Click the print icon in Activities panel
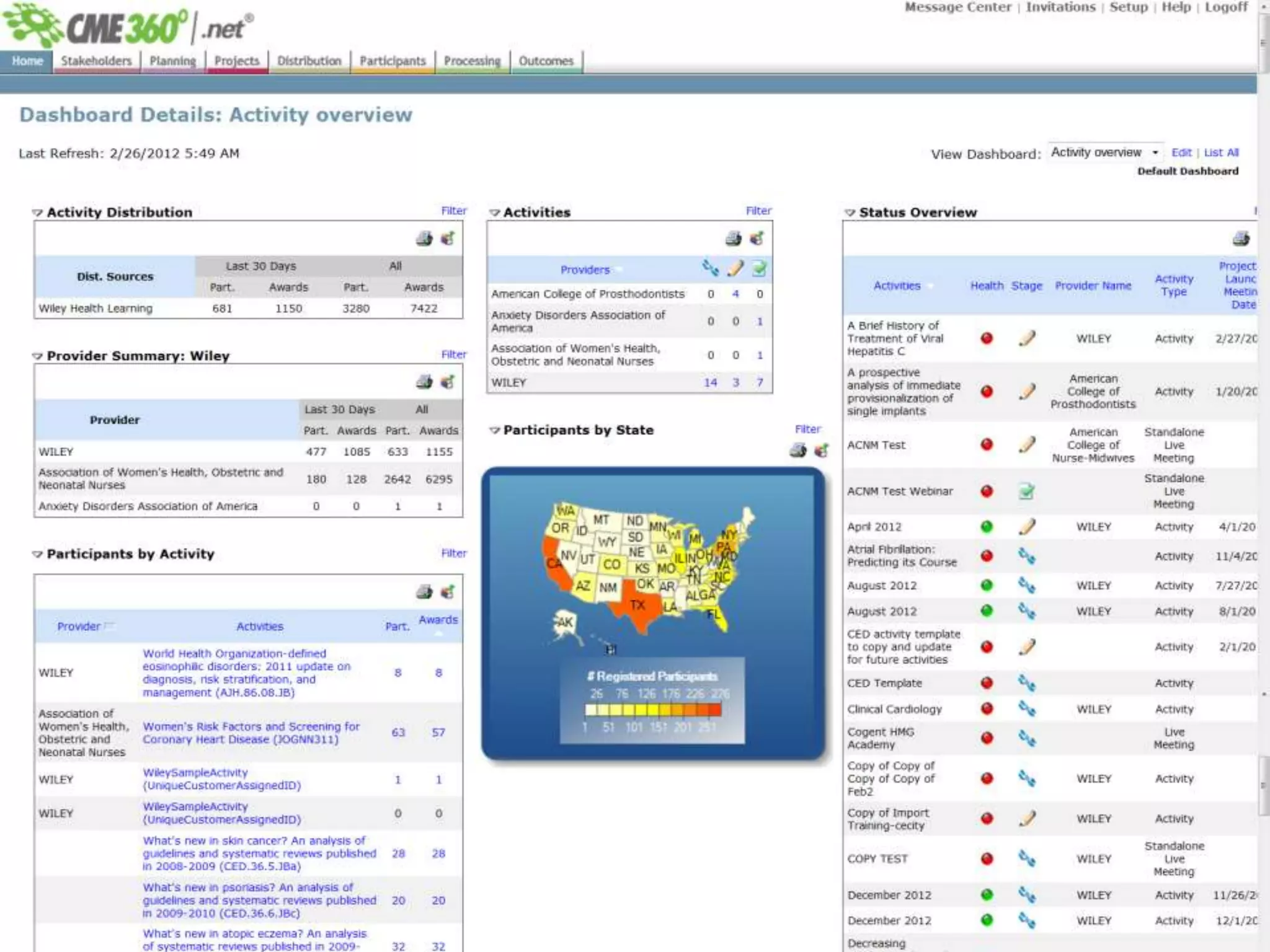 [733, 239]
